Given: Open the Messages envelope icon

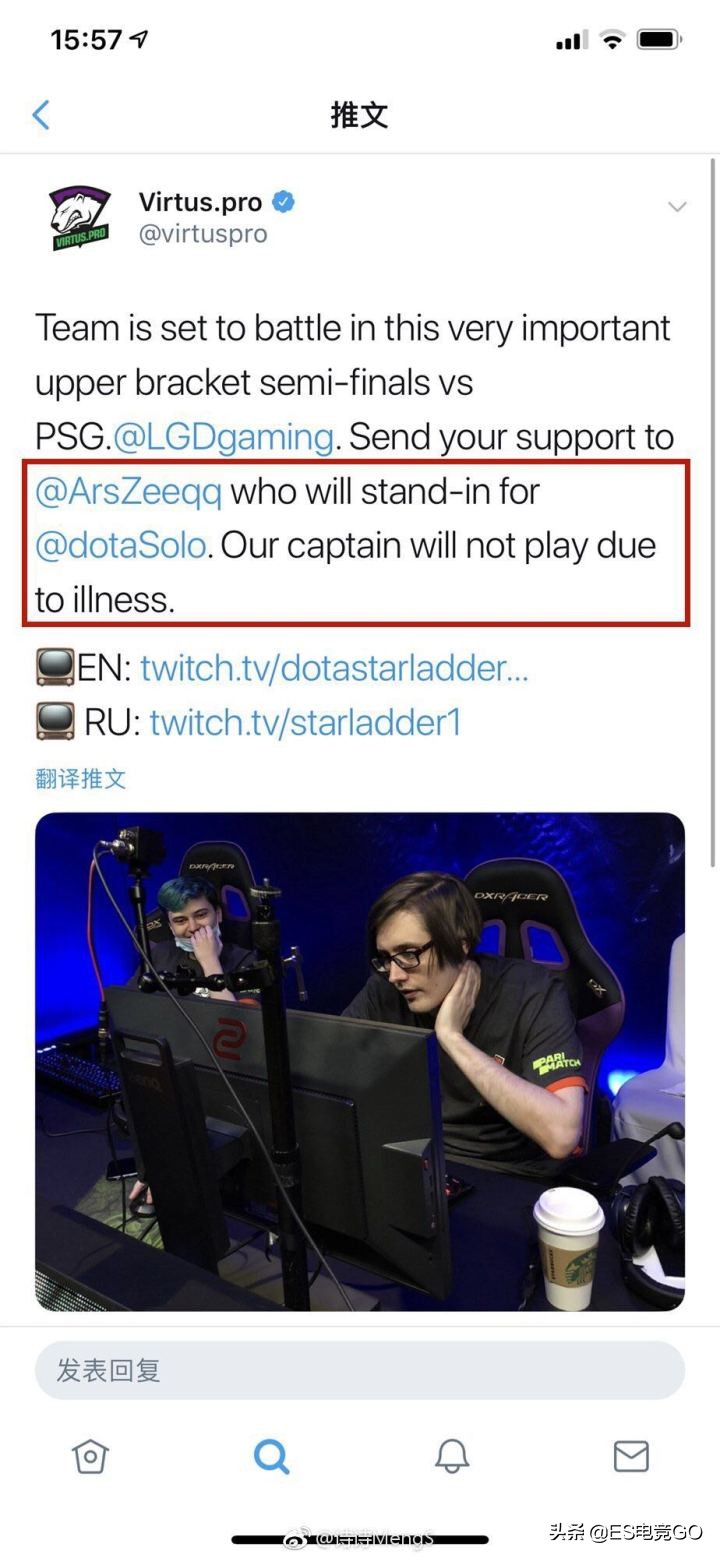Looking at the screenshot, I should 631,1456.
